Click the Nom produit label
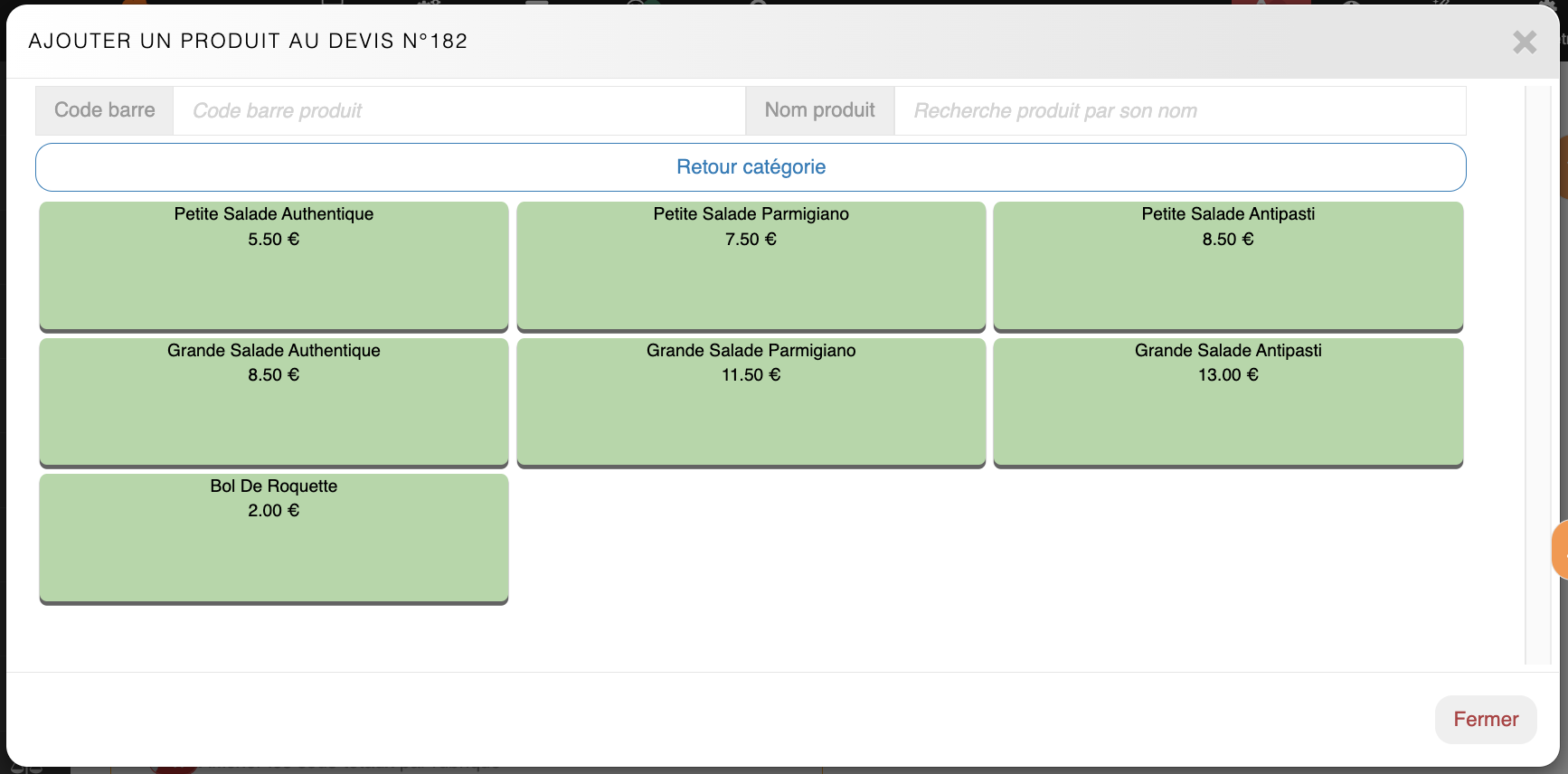The height and width of the screenshot is (774, 1568). (819, 110)
